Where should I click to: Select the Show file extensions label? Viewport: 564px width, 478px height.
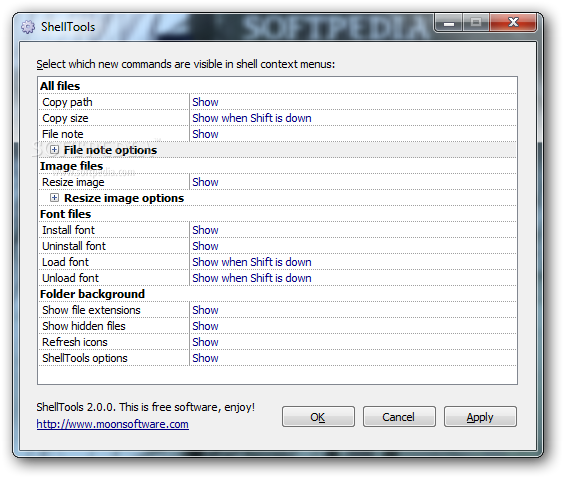(x=91, y=310)
